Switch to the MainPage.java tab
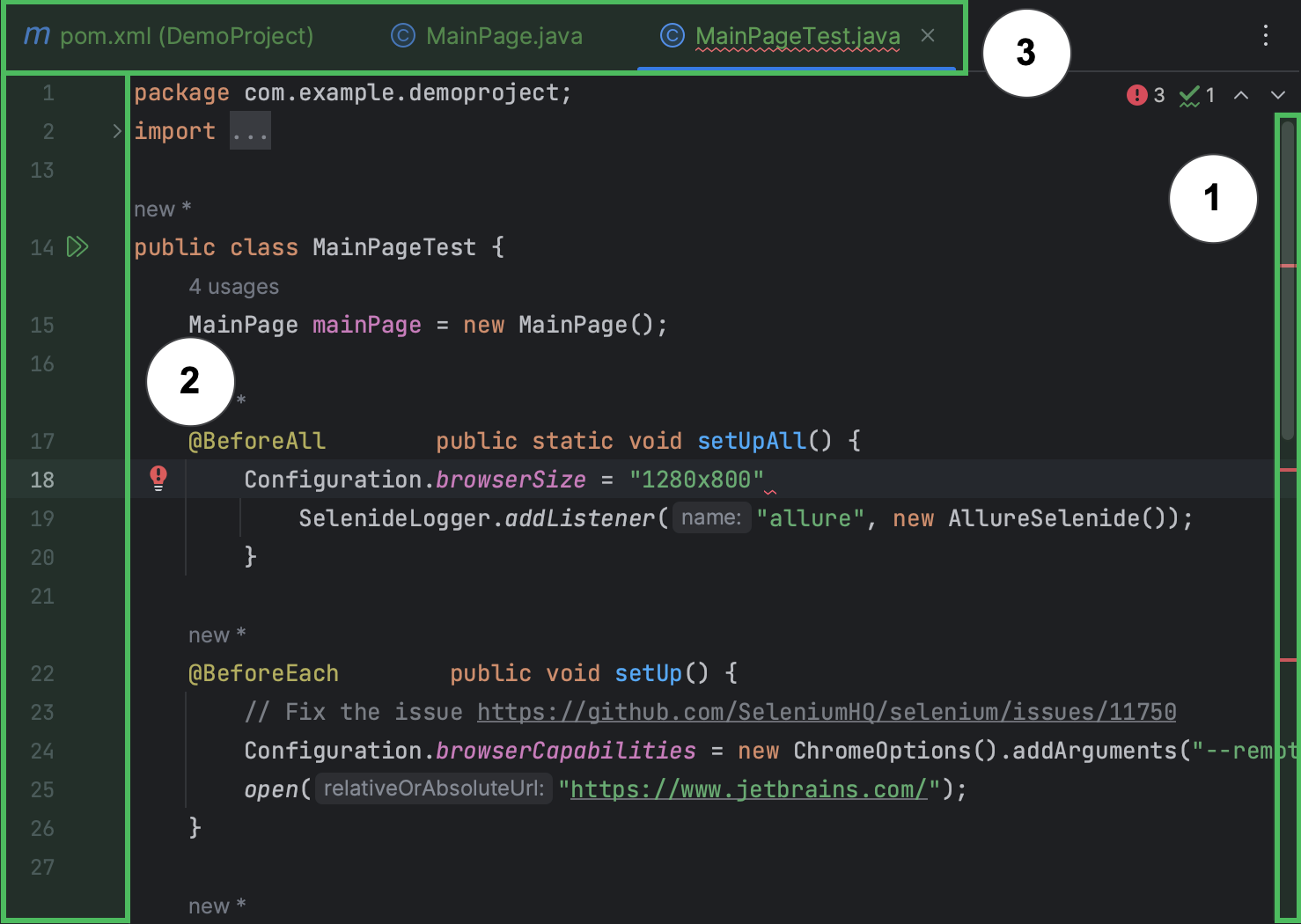 click(503, 35)
